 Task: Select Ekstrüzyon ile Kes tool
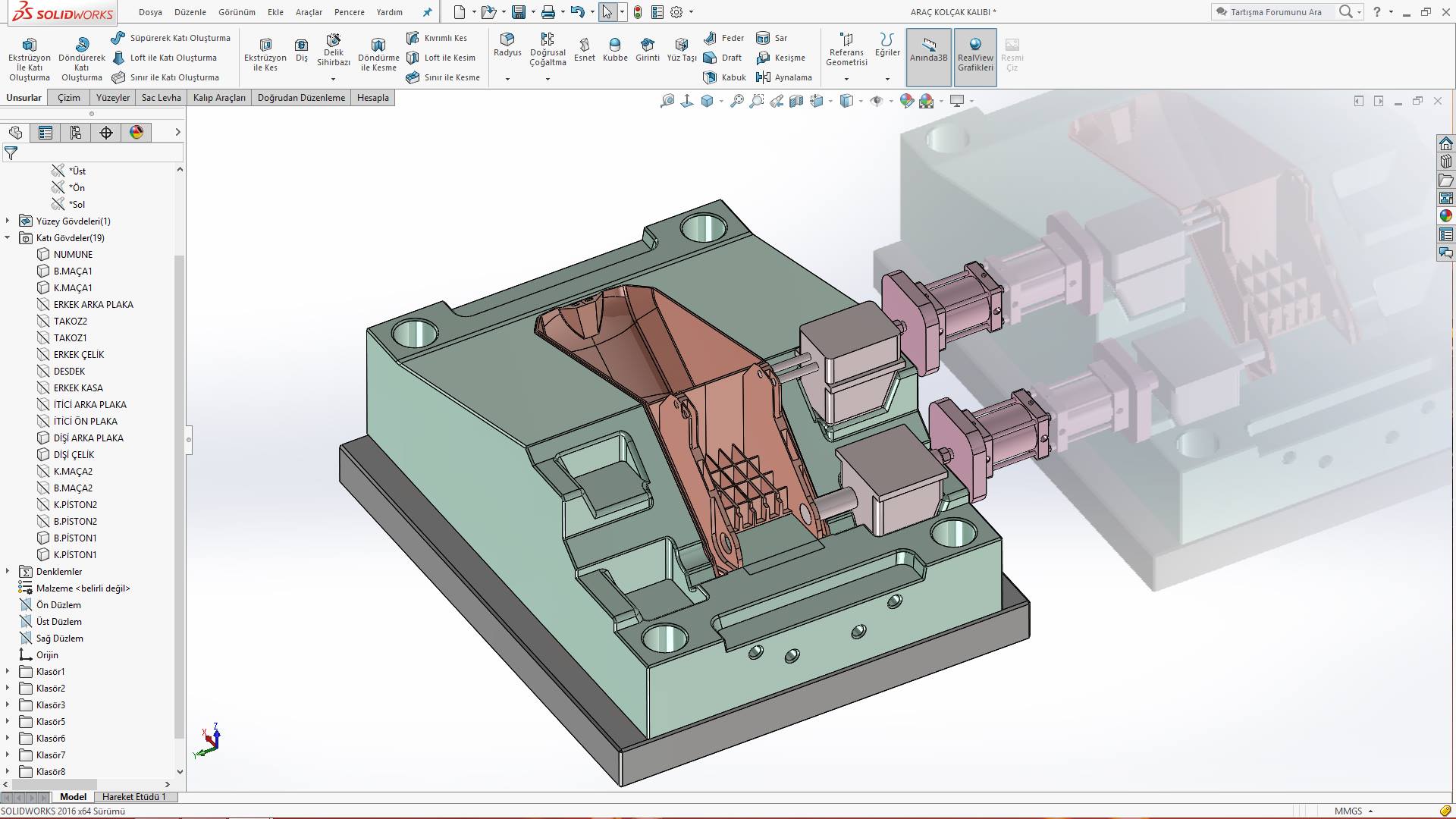[265, 55]
